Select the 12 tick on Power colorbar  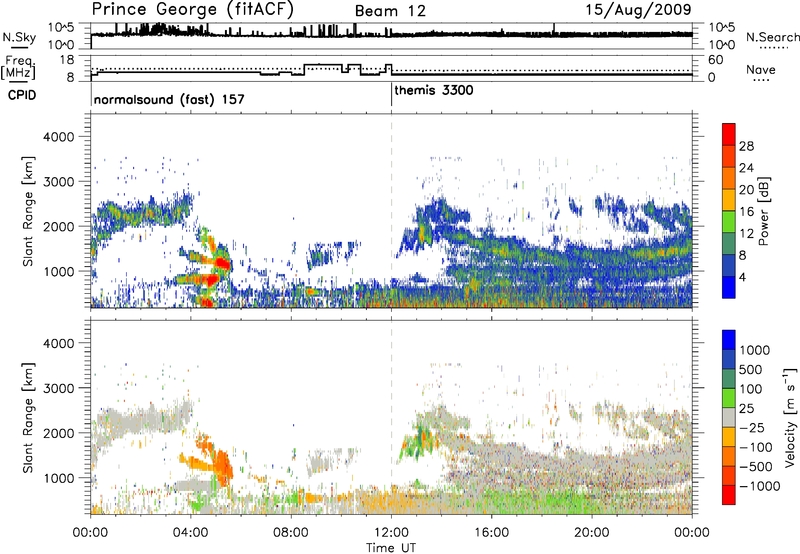click(746, 234)
